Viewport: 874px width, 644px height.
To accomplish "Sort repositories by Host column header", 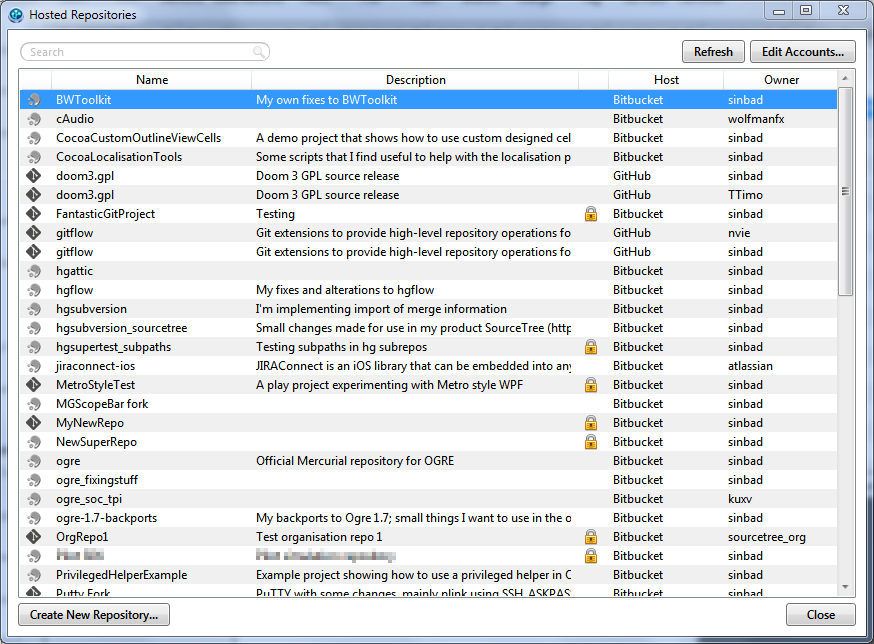I will point(666,80).
